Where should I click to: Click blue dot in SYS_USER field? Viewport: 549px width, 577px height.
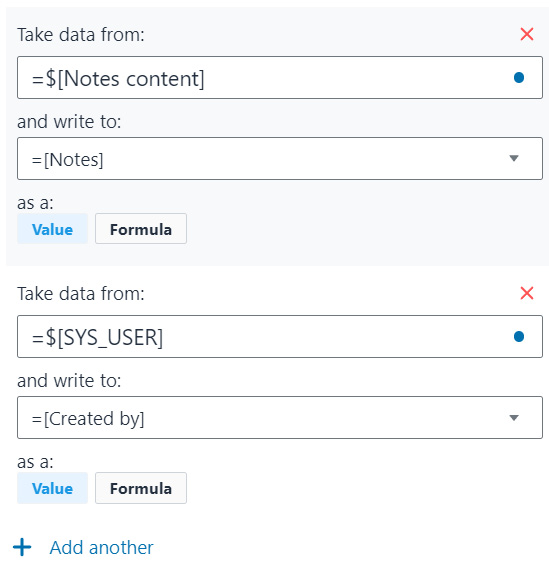coord(519,337)
